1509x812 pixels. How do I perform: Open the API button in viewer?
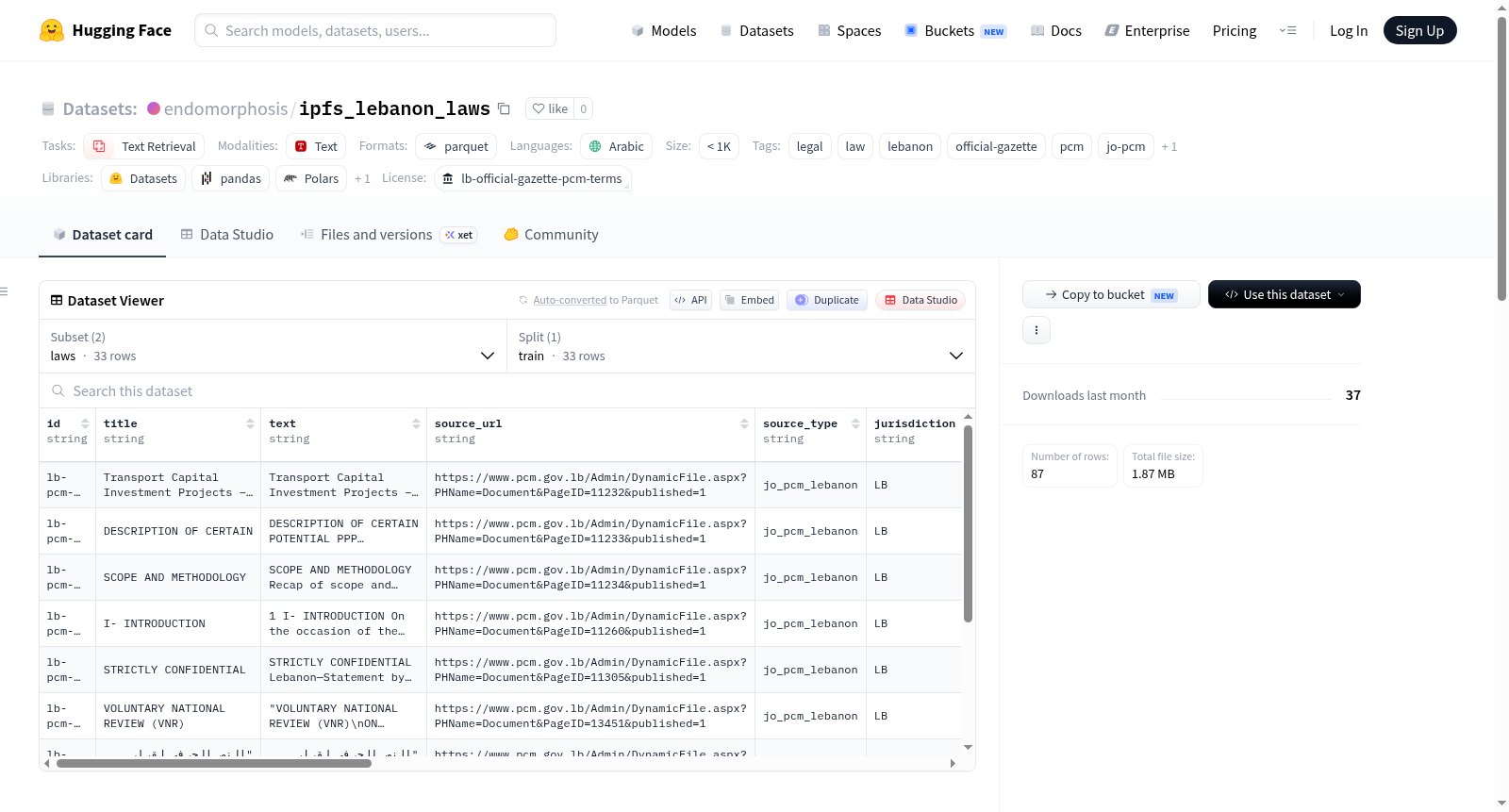tap(690, 300)
